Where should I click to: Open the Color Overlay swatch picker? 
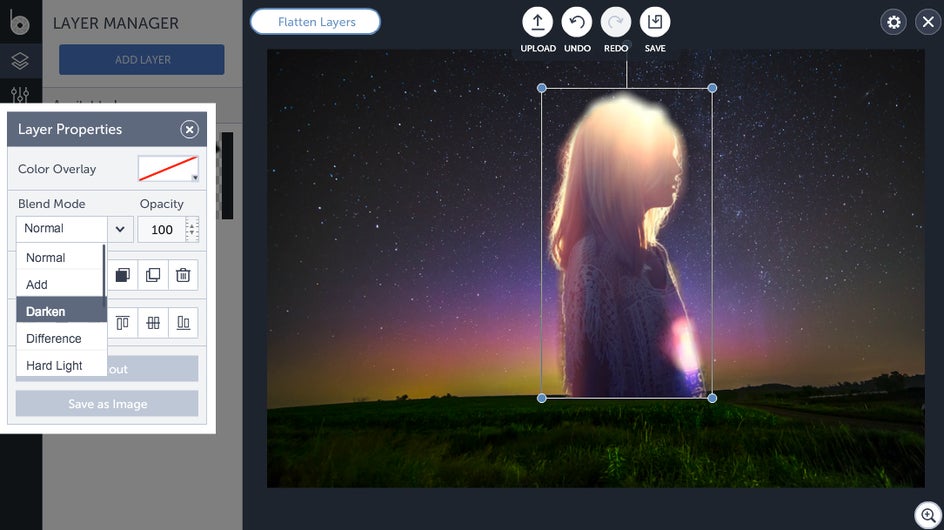(168, 169)
